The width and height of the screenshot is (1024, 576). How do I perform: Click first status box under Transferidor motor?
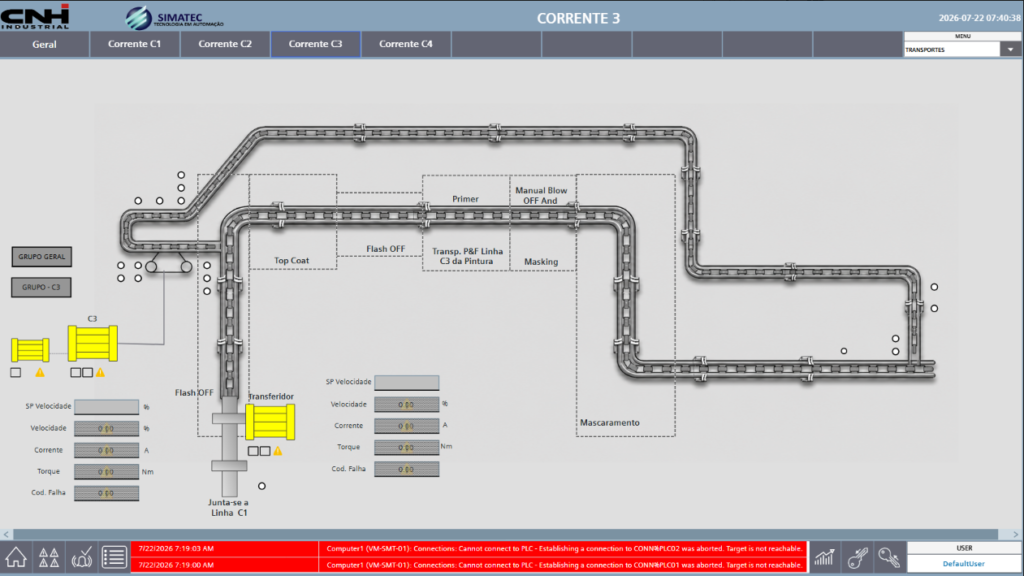[253, 451]
